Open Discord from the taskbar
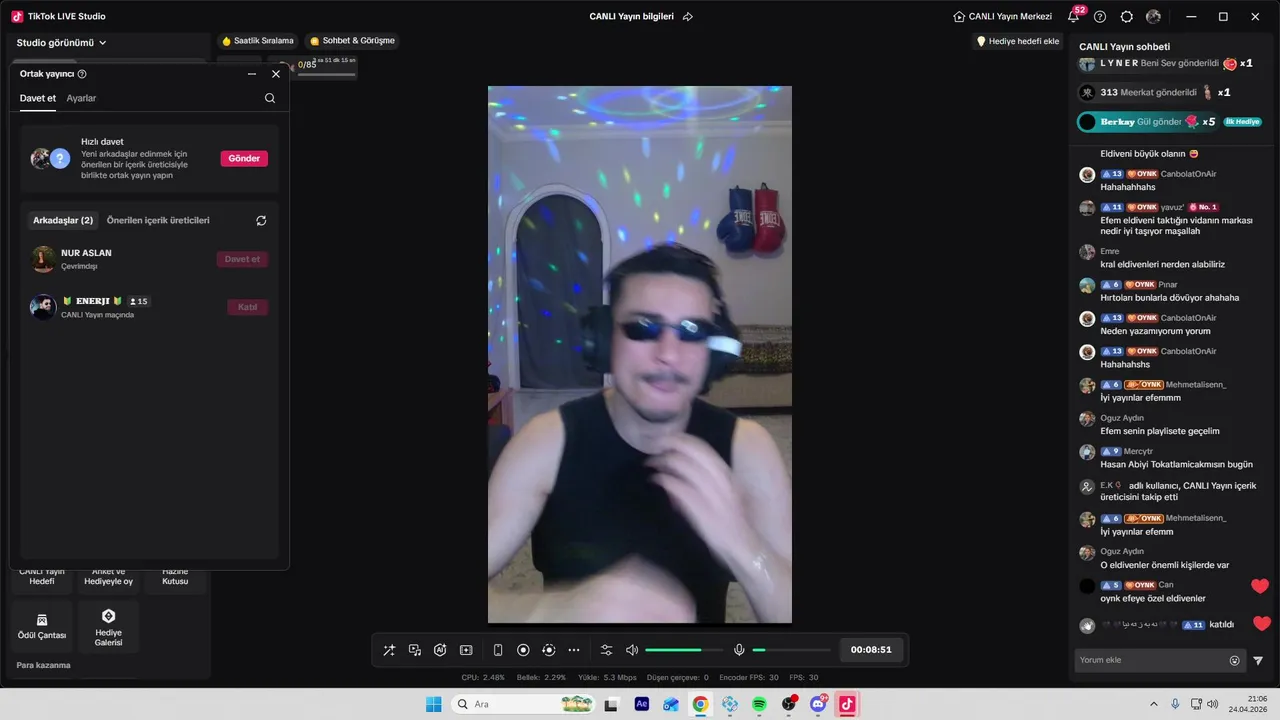1280x720 pixels. 818,704
